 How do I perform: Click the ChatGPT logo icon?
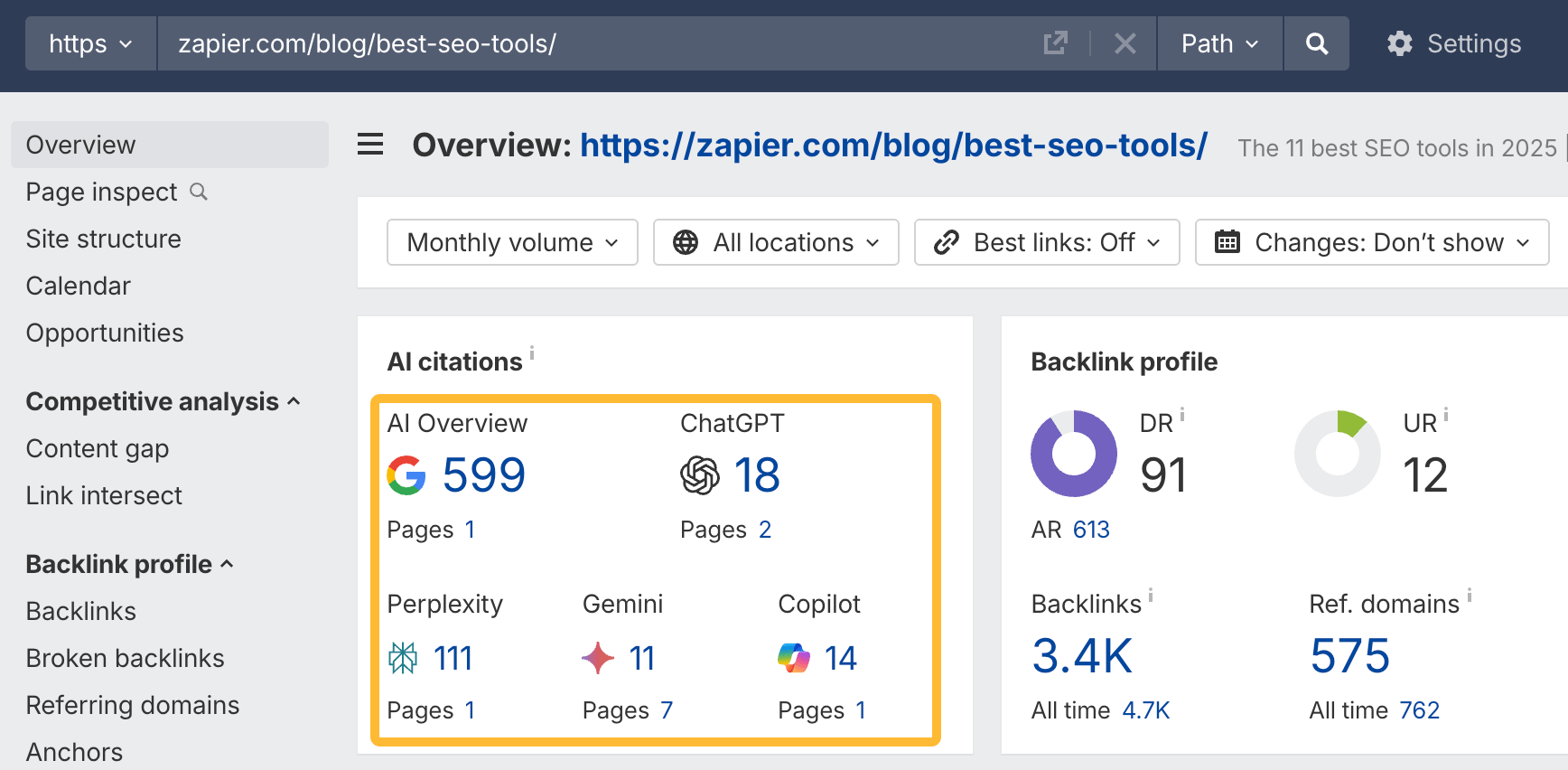pos(700,475)
